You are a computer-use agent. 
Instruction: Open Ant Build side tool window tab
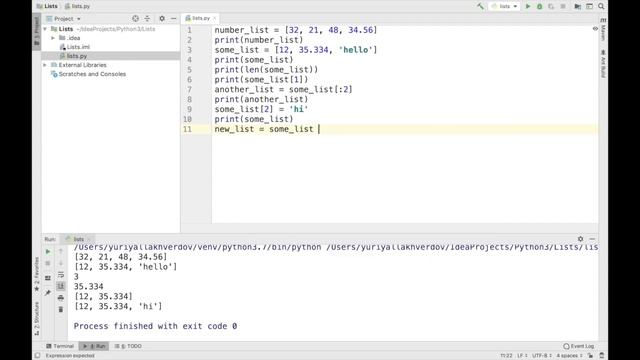coord(603,64)
